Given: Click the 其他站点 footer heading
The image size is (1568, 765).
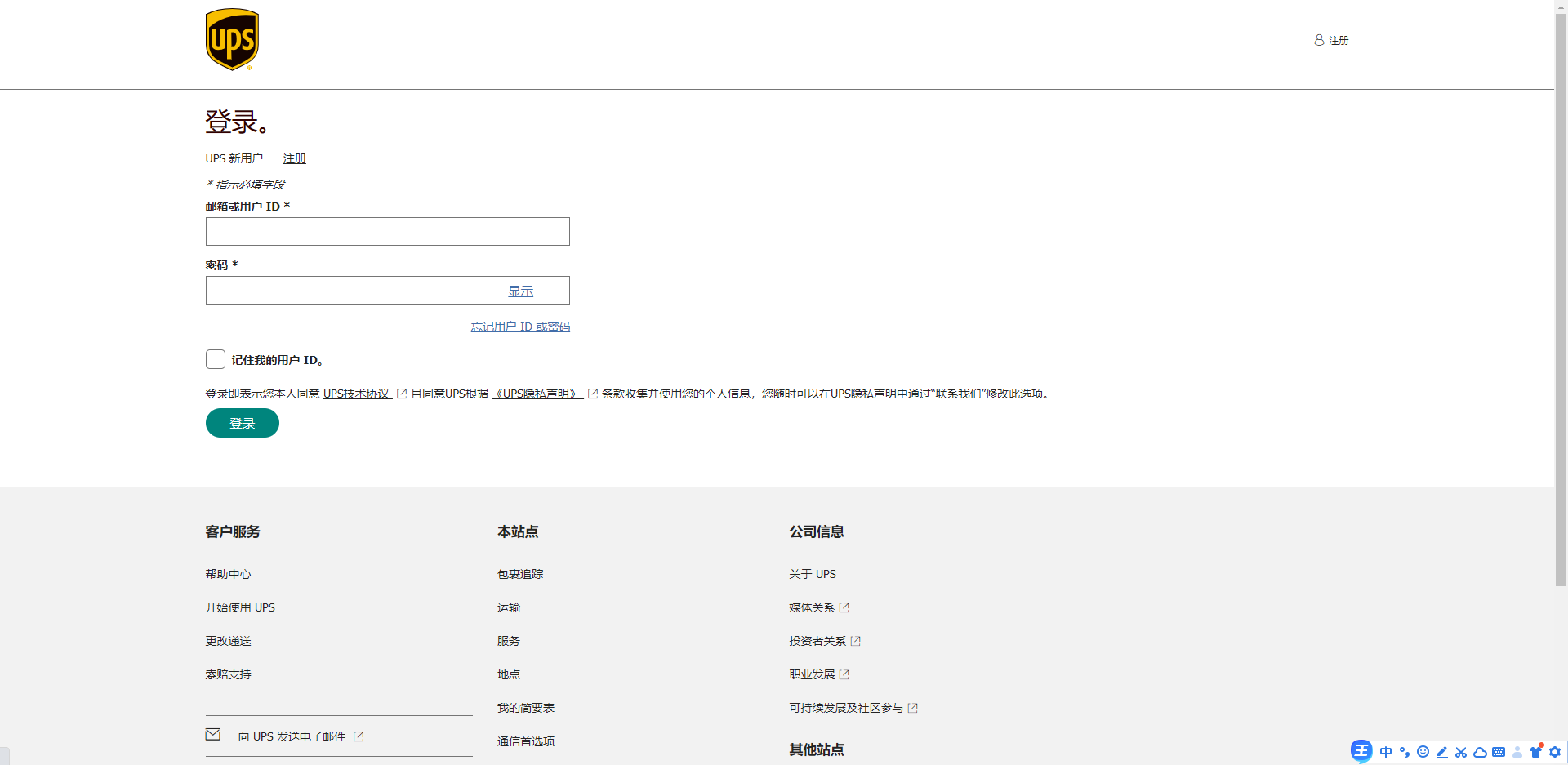Looking at the screenshot, I should click(x=817, y=749).
